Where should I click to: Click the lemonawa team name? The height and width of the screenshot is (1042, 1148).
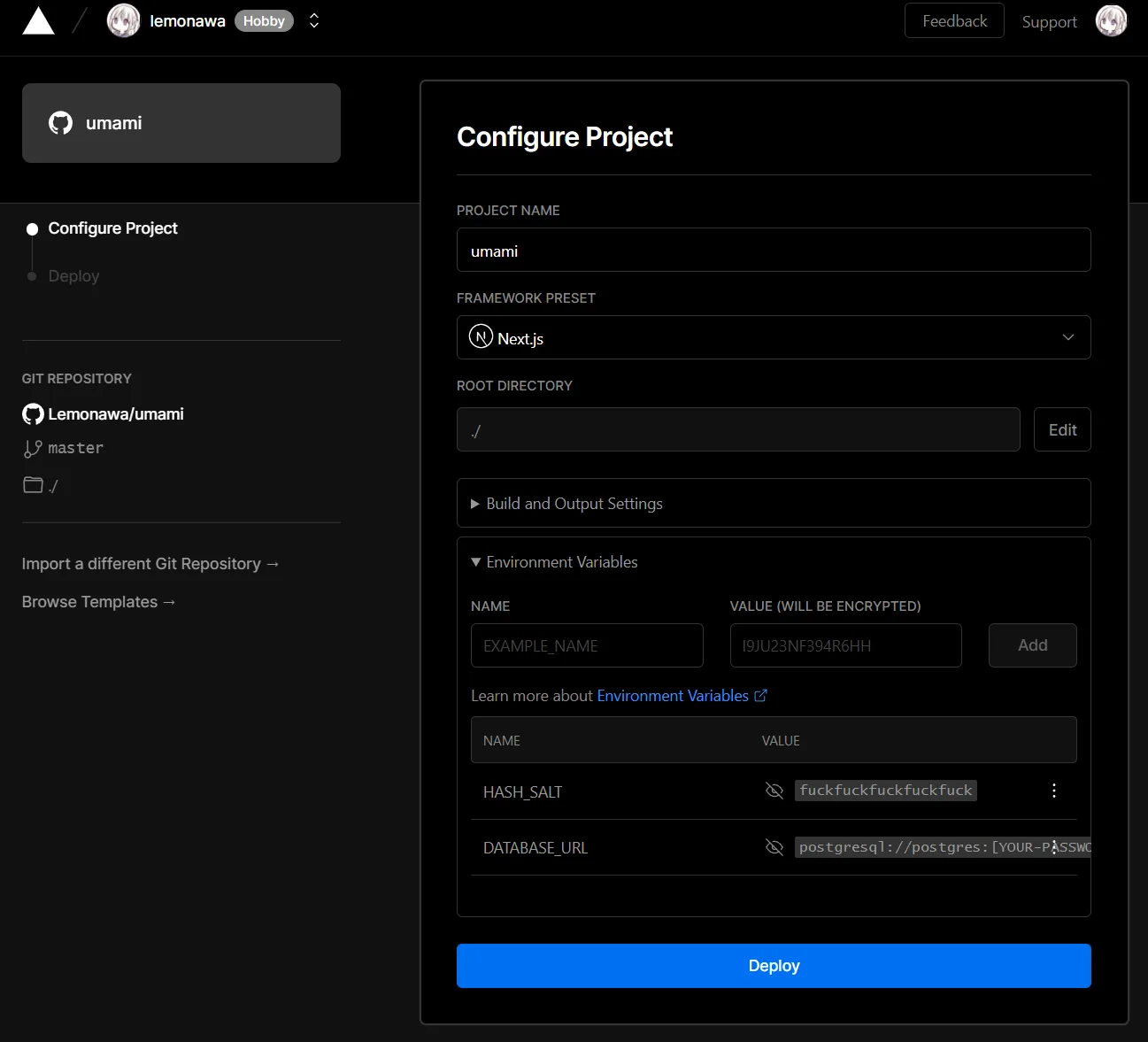tap(188, 21)
